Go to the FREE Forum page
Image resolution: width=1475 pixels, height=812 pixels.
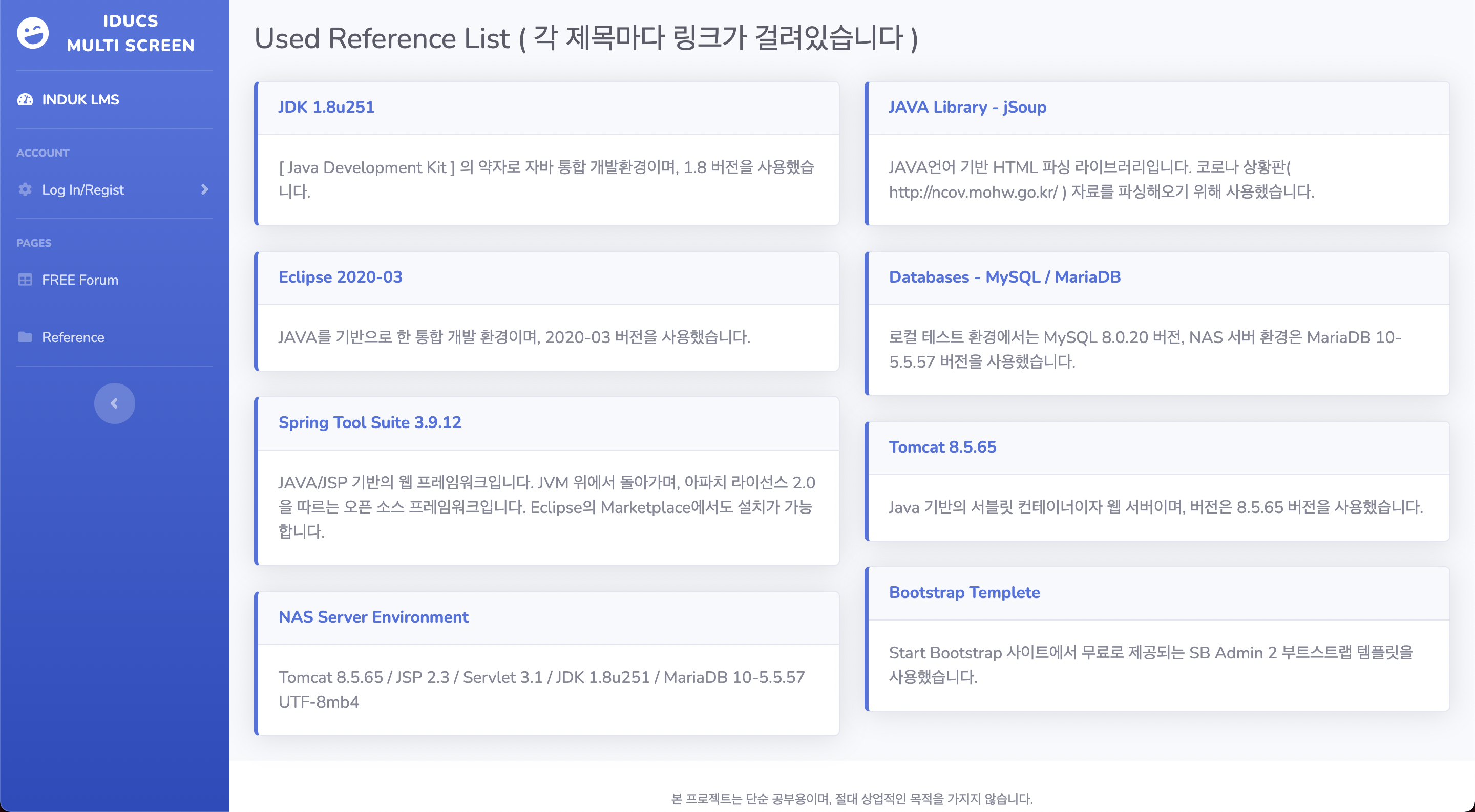80,280
